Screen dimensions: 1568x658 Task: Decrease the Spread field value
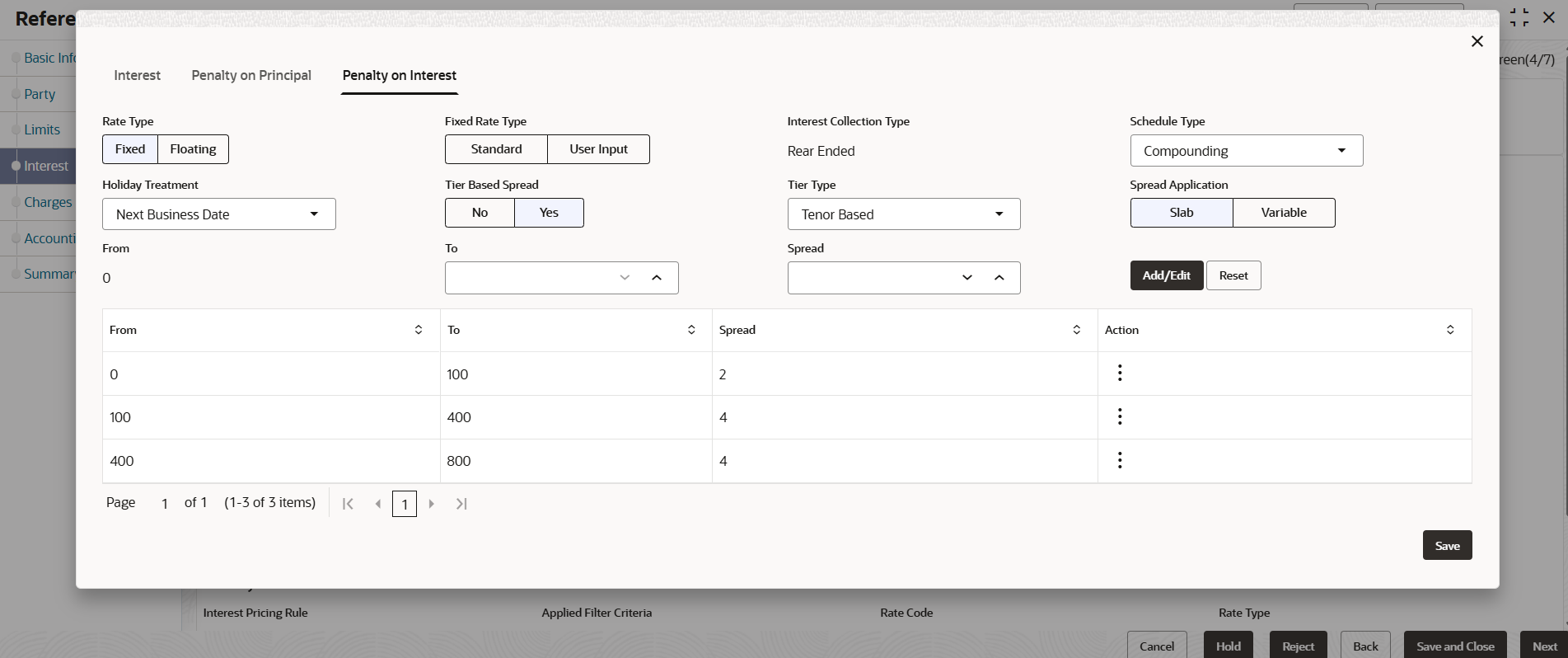tap(967, 278)
